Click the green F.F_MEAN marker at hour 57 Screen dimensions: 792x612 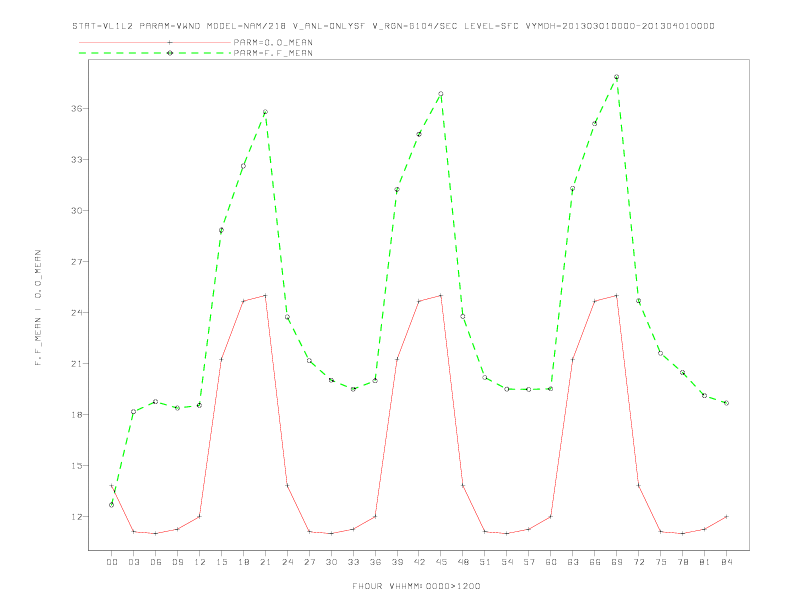pyautogui.click(x=529, y=389)
